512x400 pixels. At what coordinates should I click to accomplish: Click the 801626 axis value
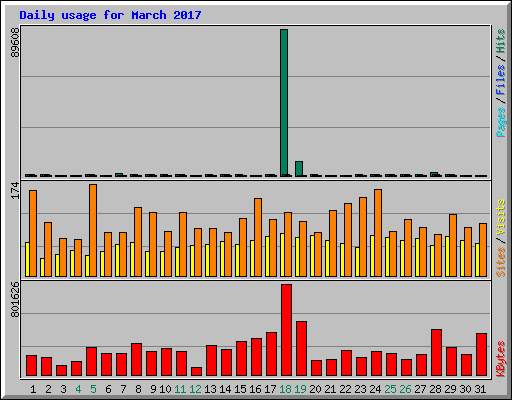(15, 300)
